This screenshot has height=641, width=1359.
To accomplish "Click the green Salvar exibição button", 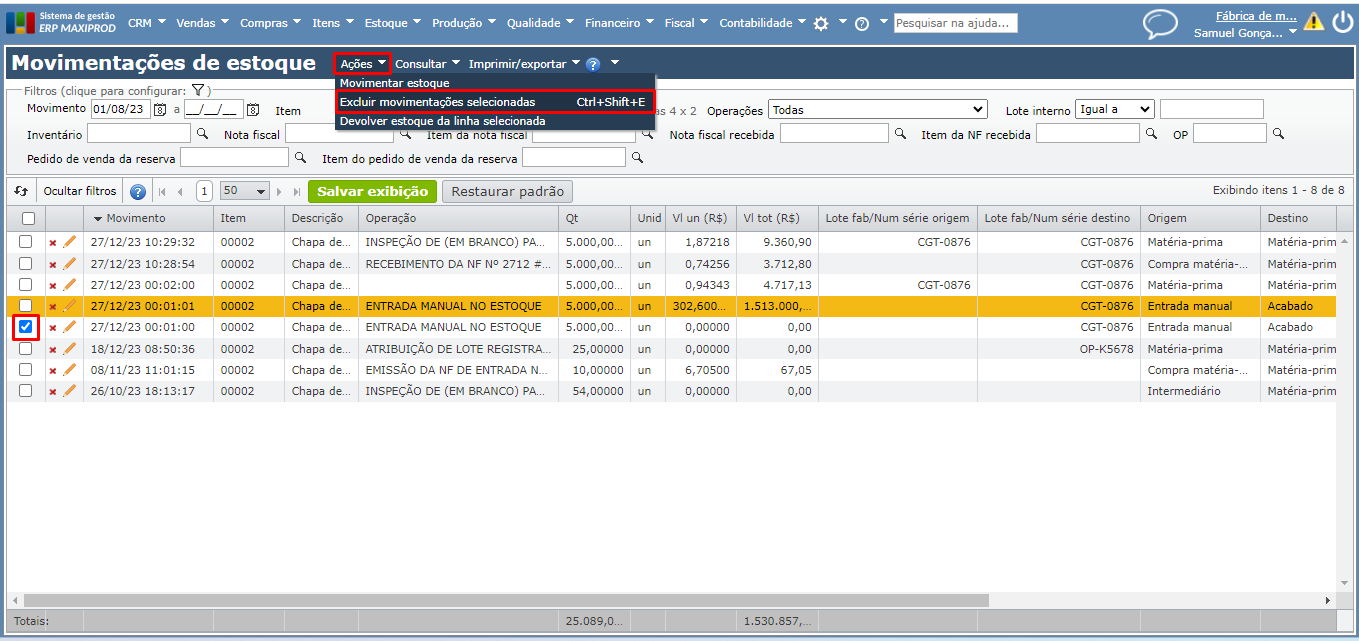I will pos(372,191).
